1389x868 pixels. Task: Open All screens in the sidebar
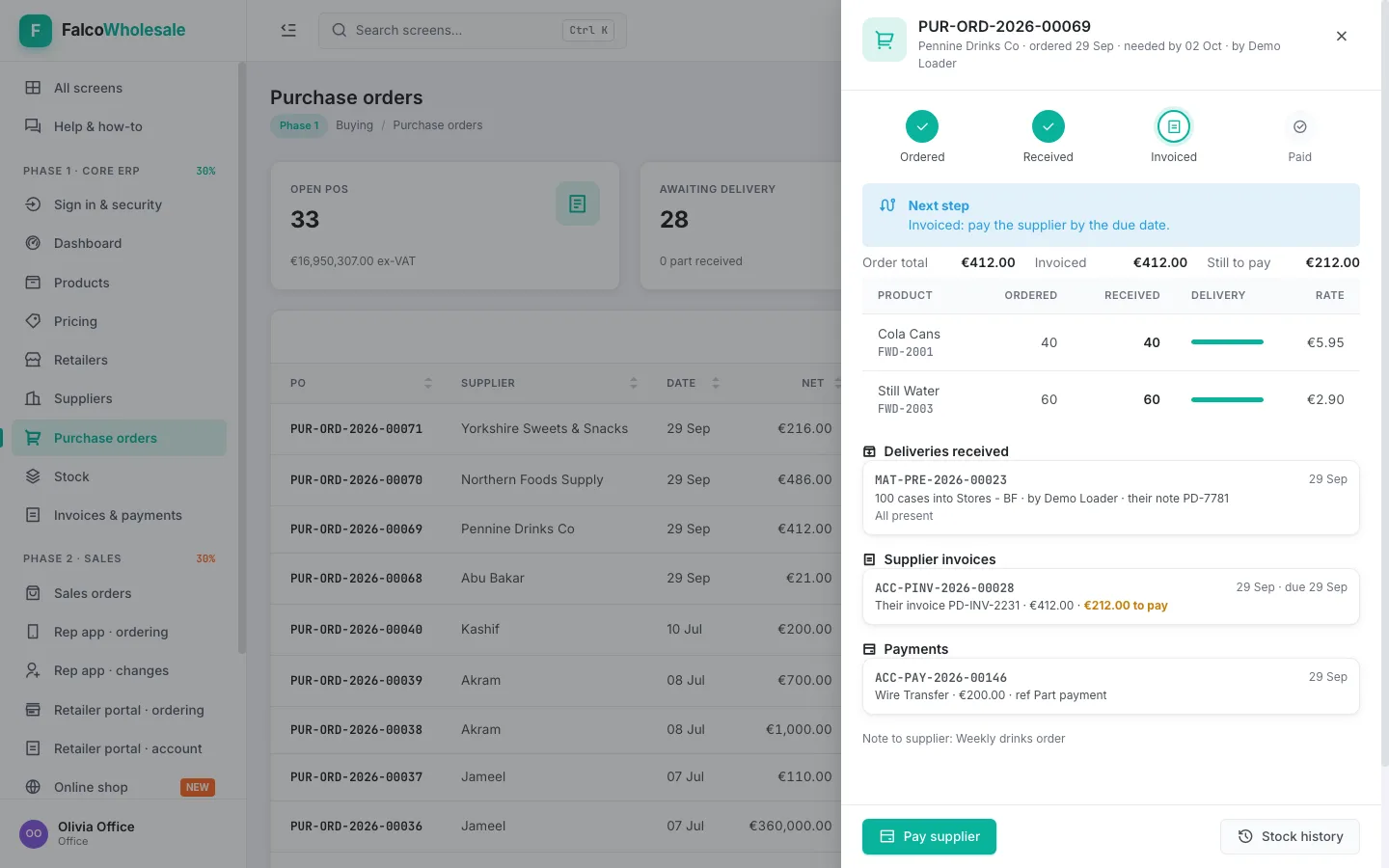click(x=120, y=88)
